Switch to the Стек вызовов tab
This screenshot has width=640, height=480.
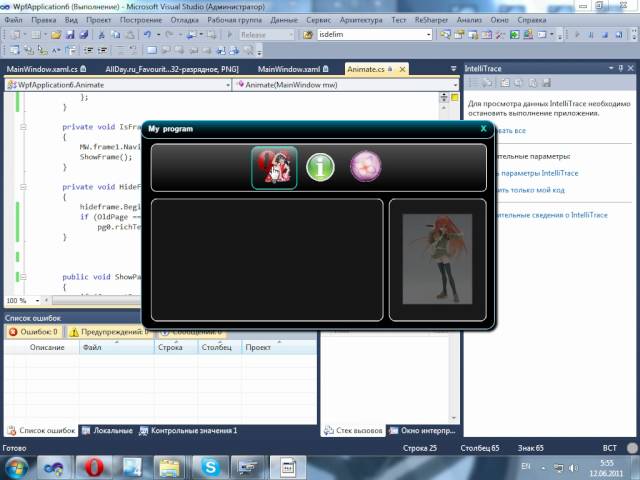pyautogui.click(x=353, y=431)
